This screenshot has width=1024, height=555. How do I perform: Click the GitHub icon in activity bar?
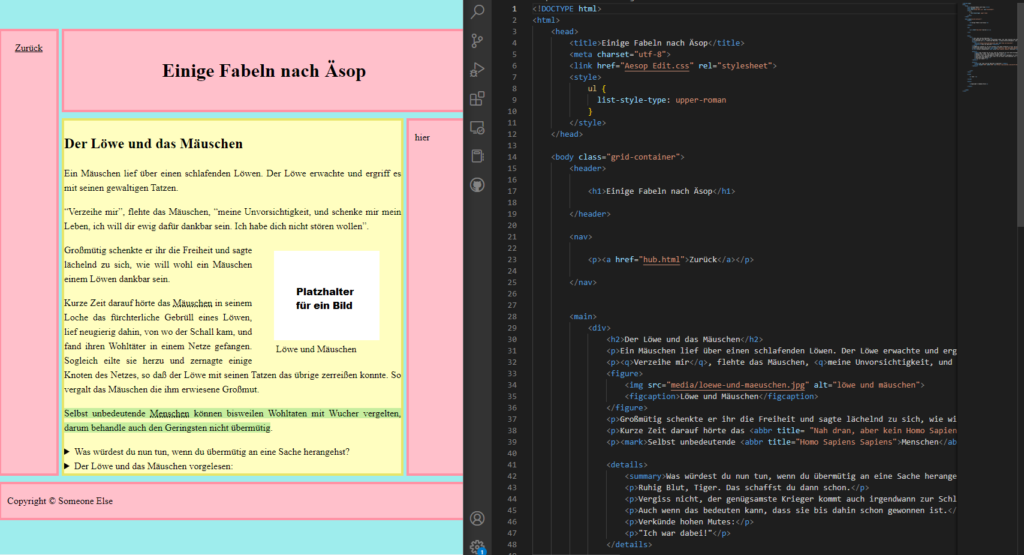(x=478, y=185)
